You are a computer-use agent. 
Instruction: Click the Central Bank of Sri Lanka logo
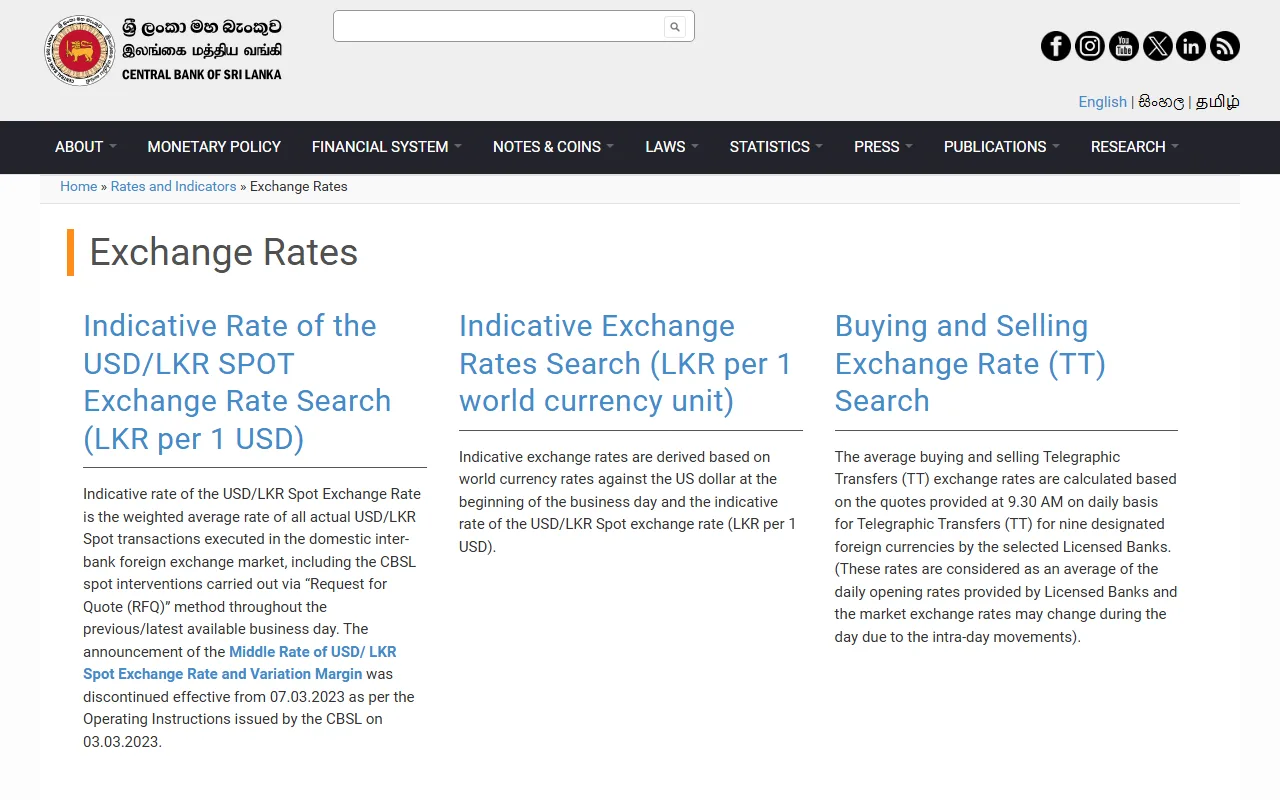pyautogui.click(x=163, y=50)
